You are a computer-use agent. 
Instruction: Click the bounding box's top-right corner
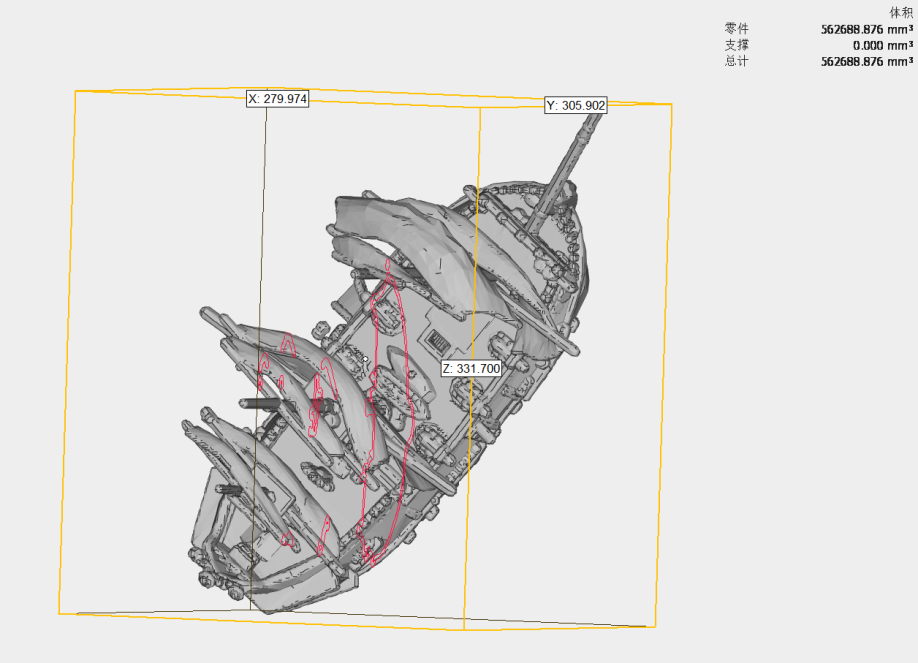(x=671, y=103)
